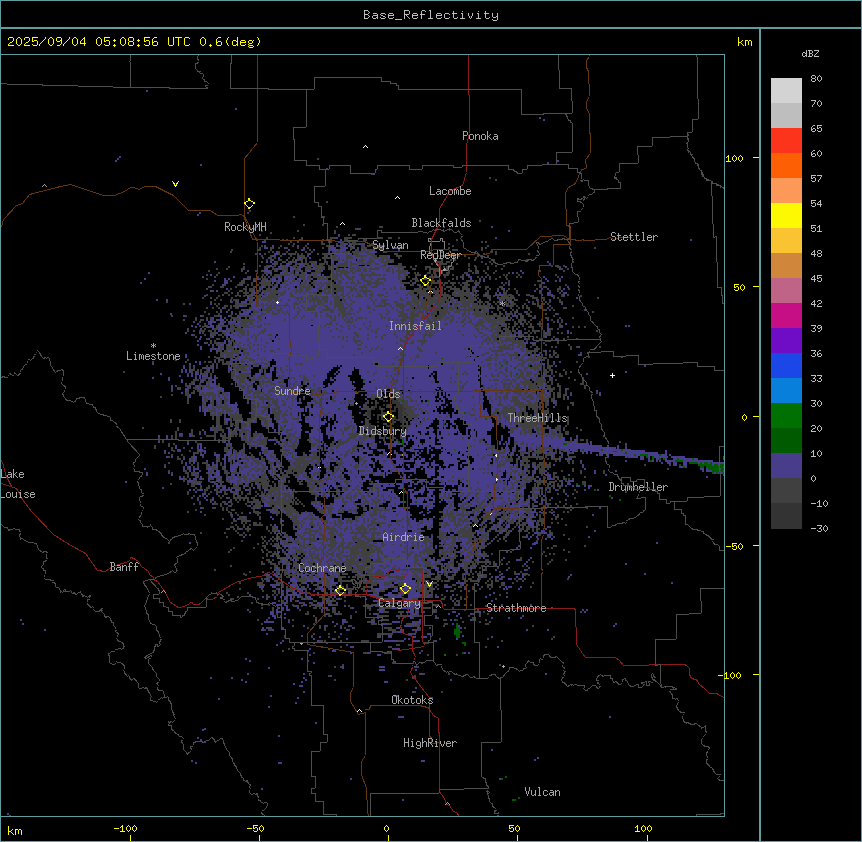Click the Cochrane label
862x842 pixels.
(x=322, y=568)
